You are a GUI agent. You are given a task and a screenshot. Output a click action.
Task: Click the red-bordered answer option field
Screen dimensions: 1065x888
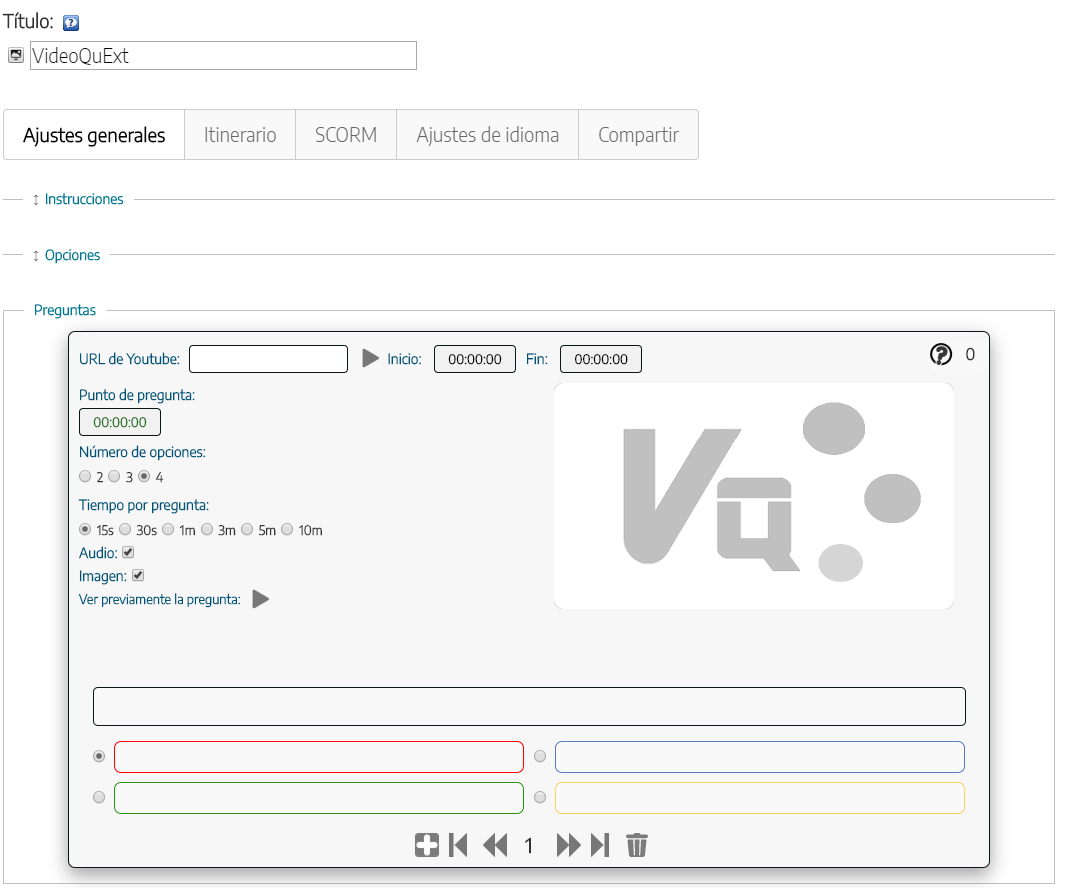pyautogui.click(x=318, y=757)
